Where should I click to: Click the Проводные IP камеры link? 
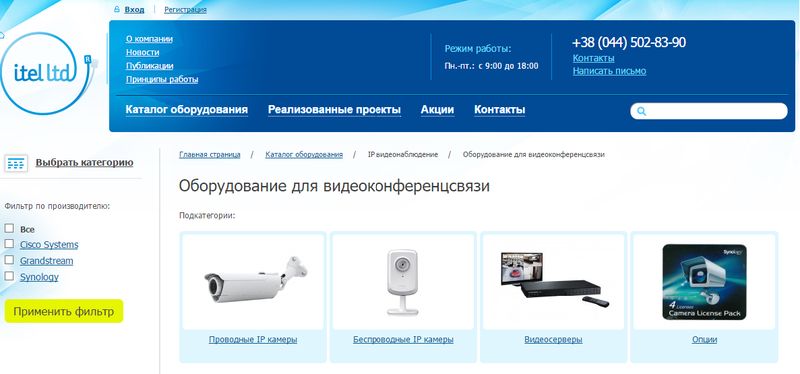tap(253, 340)
